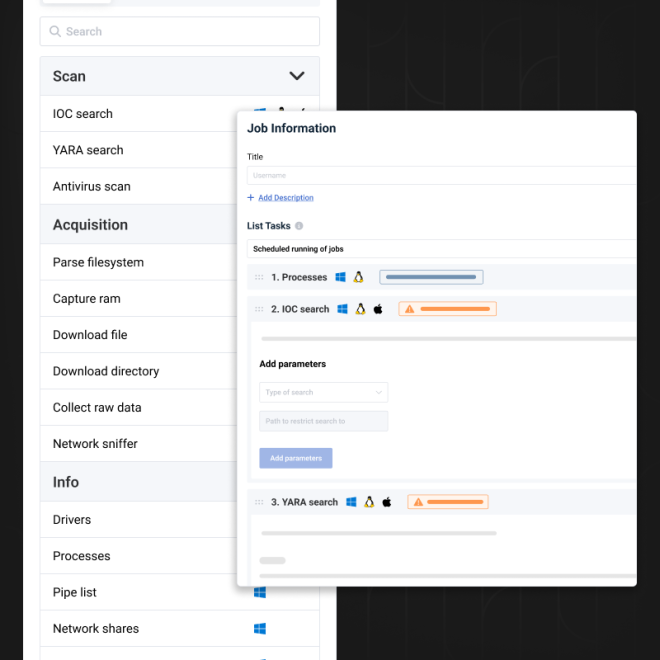
Task: Collapse the Scan section chevron
Action: [x=297, y=76]
